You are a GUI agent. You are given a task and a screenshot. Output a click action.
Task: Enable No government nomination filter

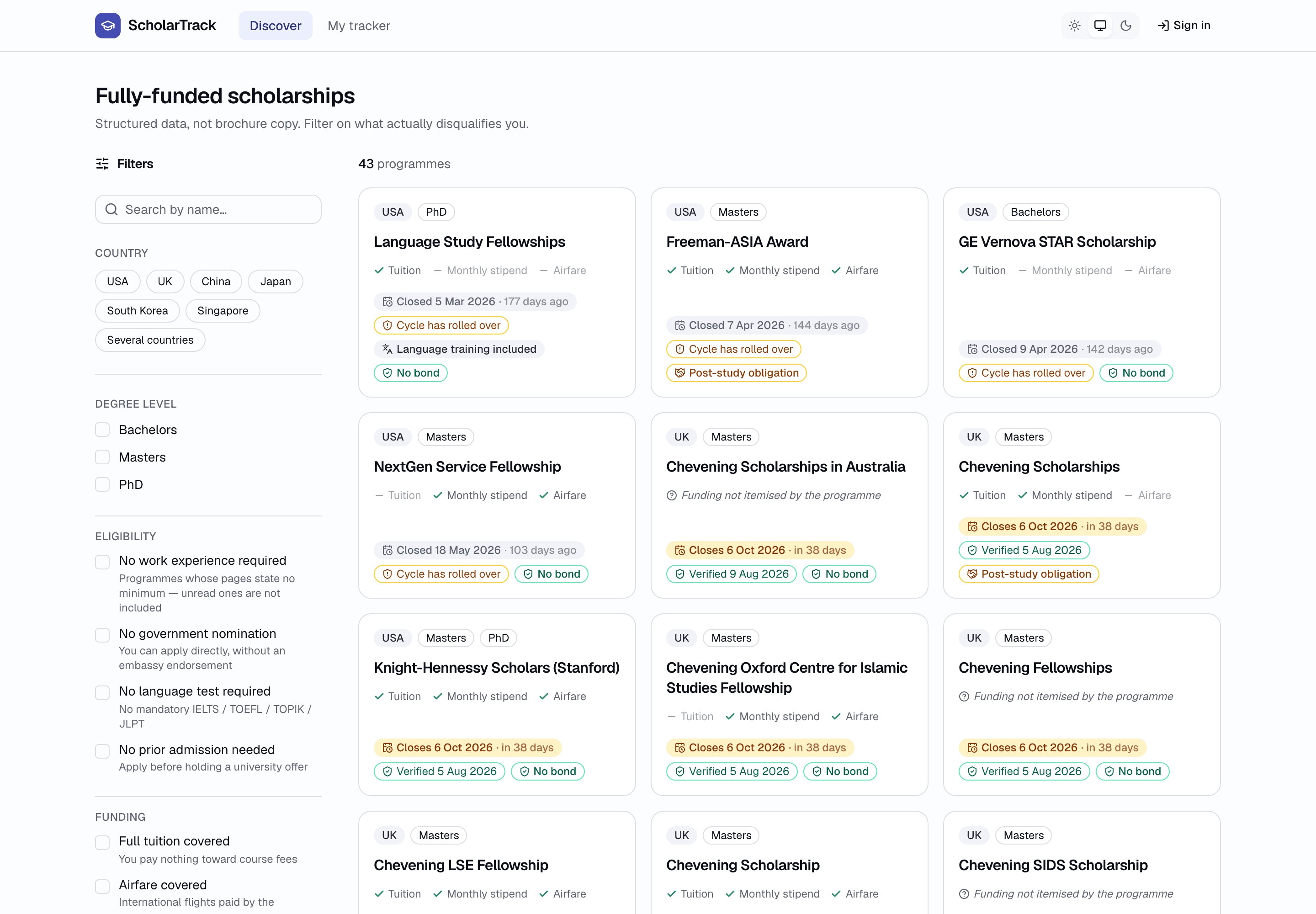[x=102, y=635]
